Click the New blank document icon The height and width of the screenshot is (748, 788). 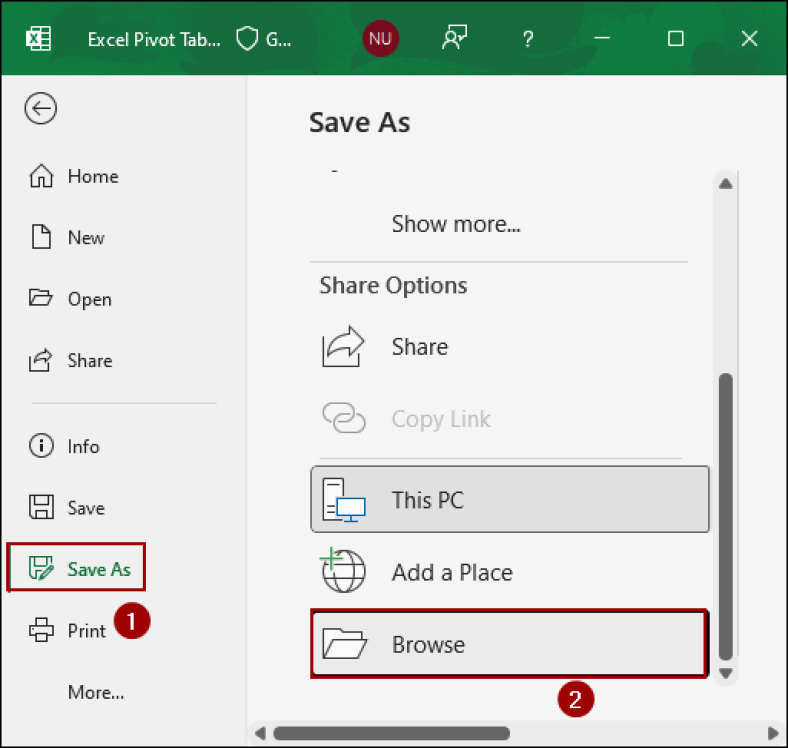tap(41, 237)
